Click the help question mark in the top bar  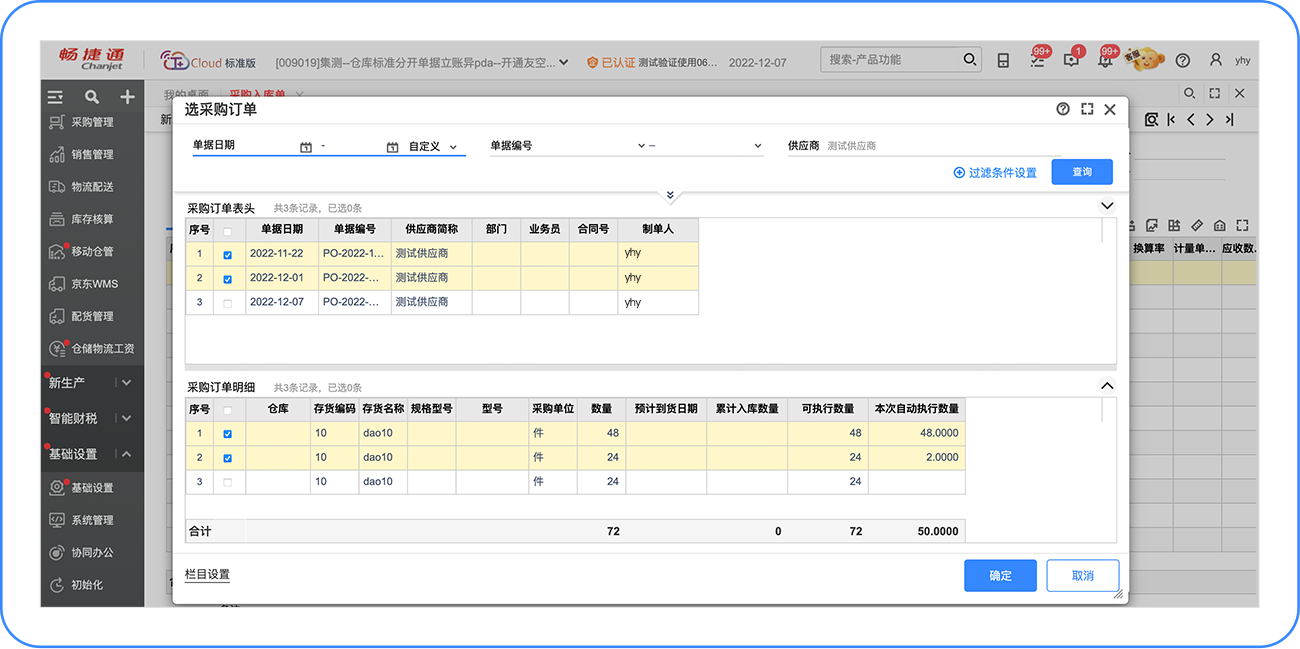pyautogui.click(x=1183, y=61)
